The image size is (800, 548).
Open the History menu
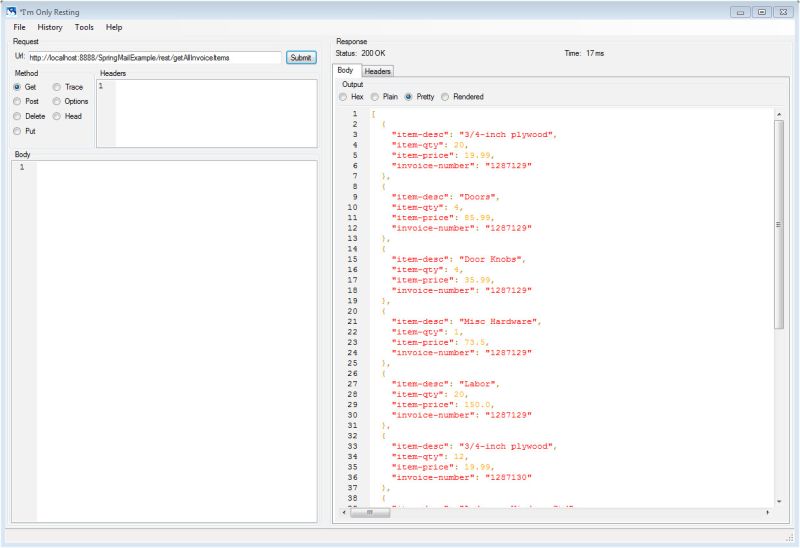pyautogui.click(x=50, y=27)
